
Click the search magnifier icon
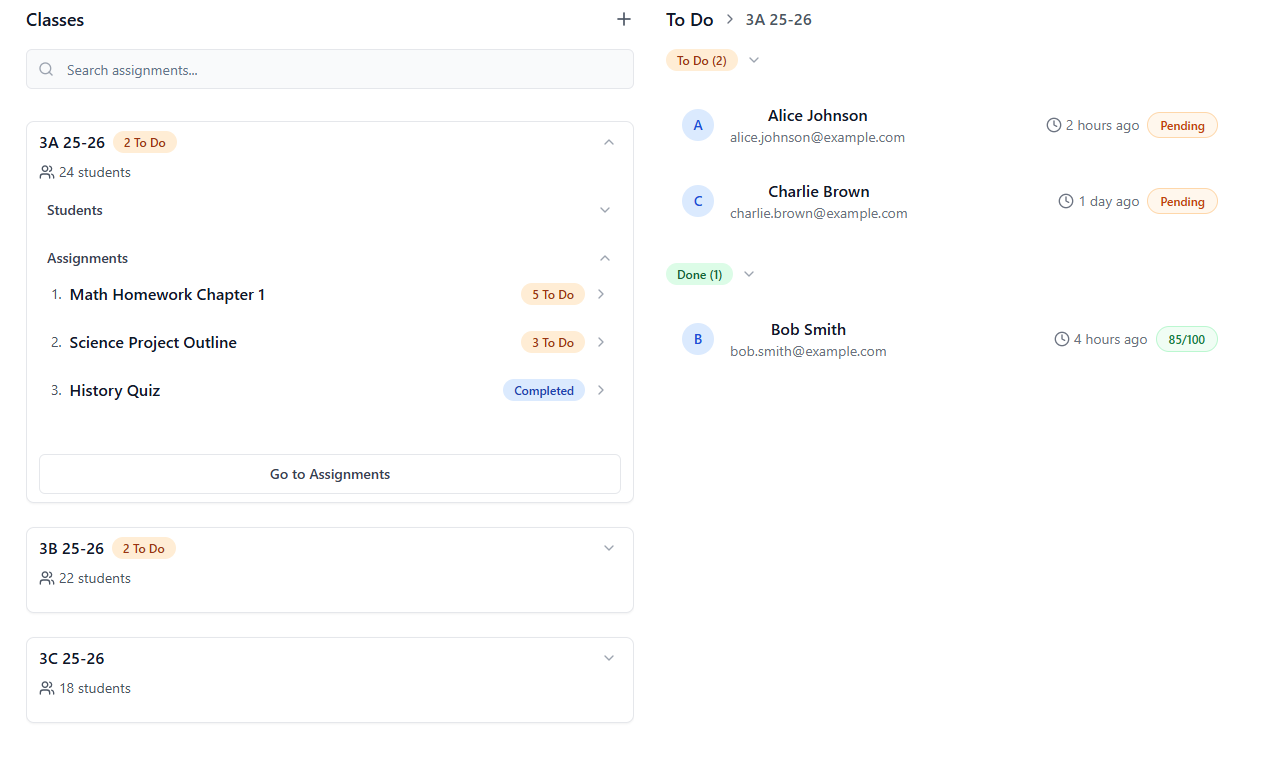click(x=46, y=69)
